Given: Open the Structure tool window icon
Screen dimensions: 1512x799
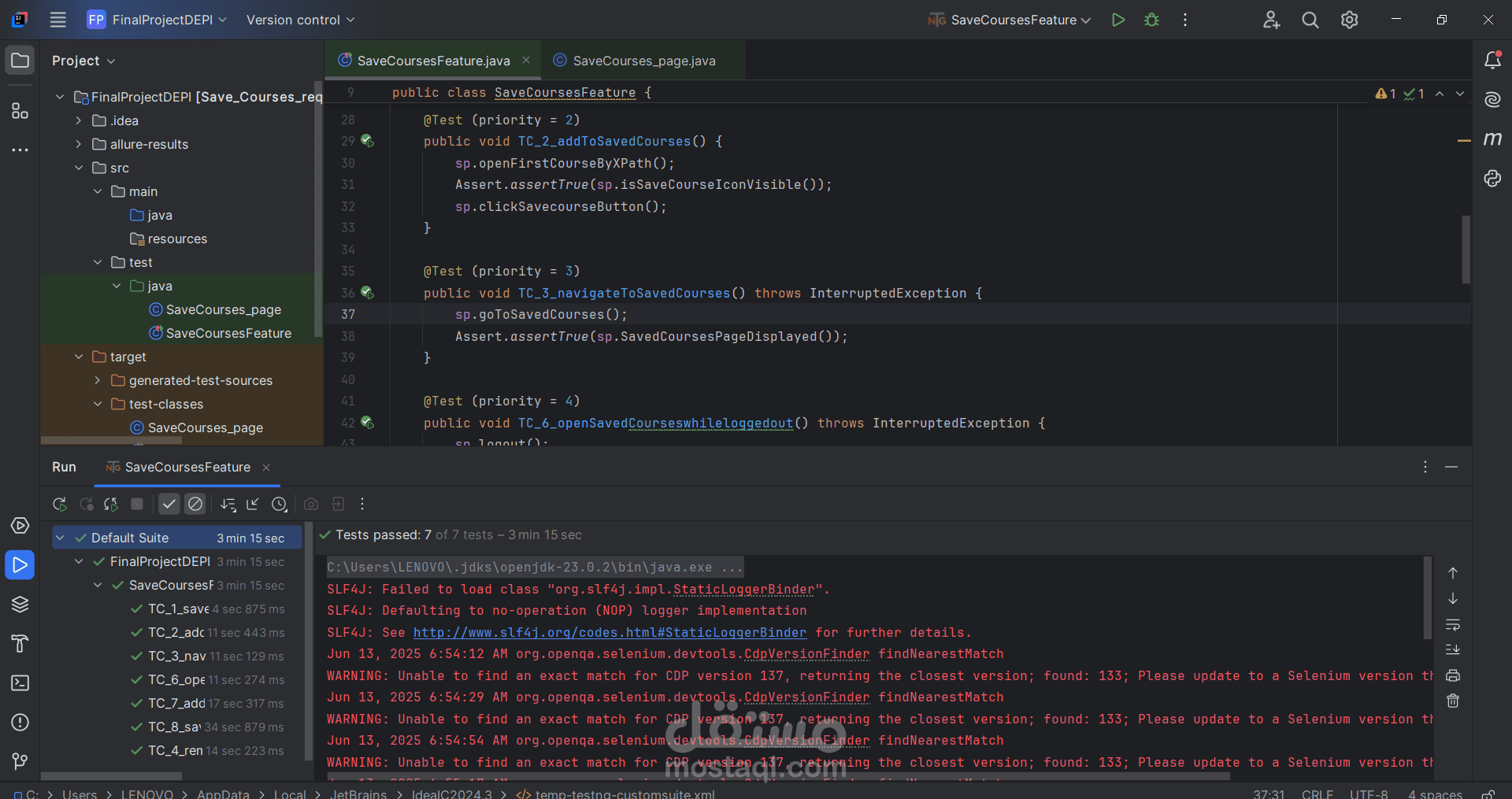Looking at the screenshot, I should coord(20,111).
